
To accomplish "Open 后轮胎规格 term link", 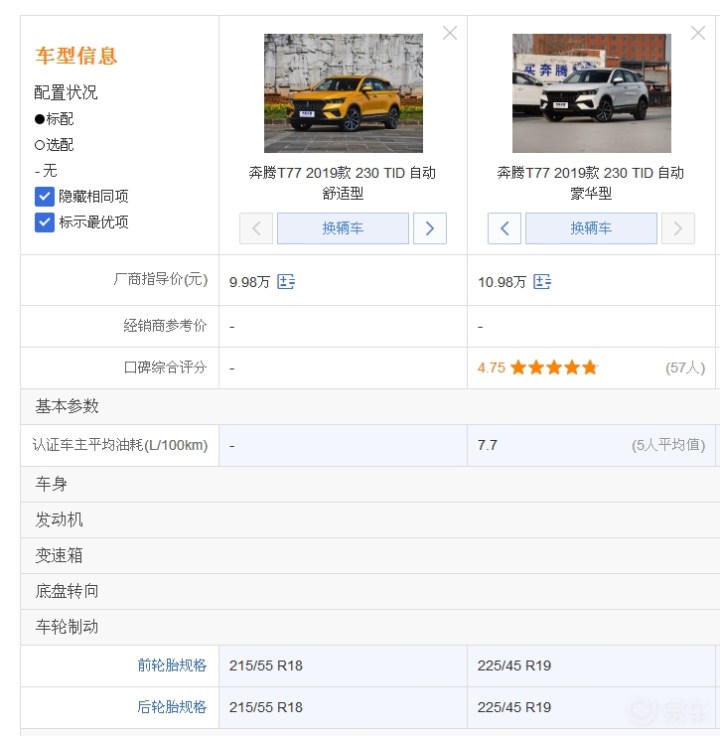I will [x=172, y=707].
